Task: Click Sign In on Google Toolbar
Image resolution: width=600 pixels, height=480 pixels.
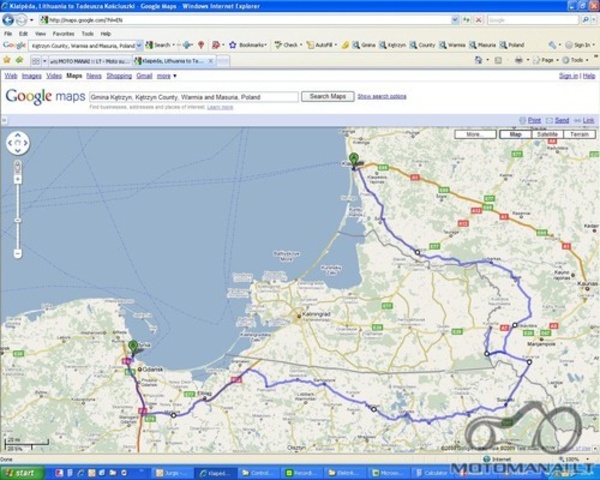Action: tap(579, 45)
